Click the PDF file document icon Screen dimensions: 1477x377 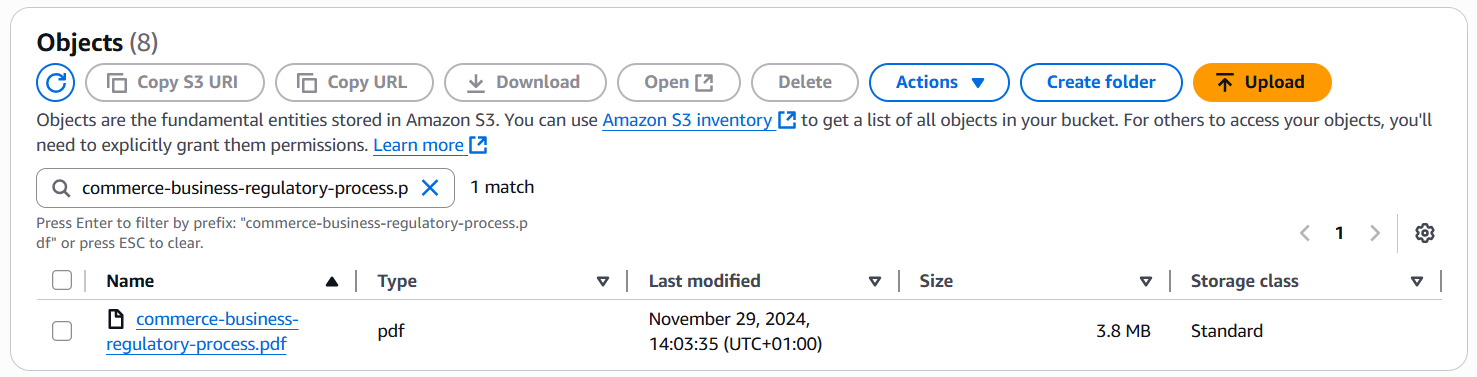(116, 320)
